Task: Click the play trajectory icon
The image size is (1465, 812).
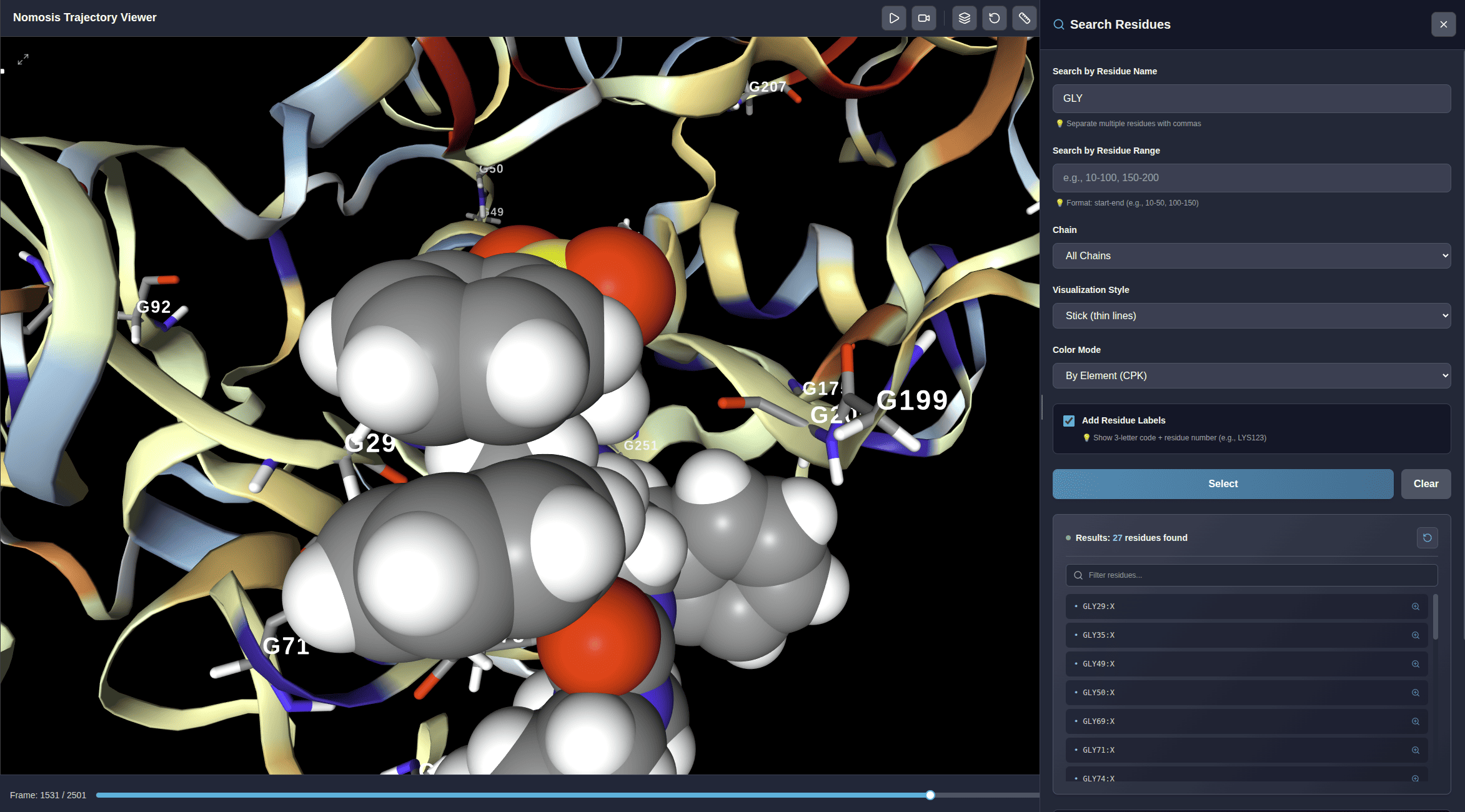Action: 894,18
